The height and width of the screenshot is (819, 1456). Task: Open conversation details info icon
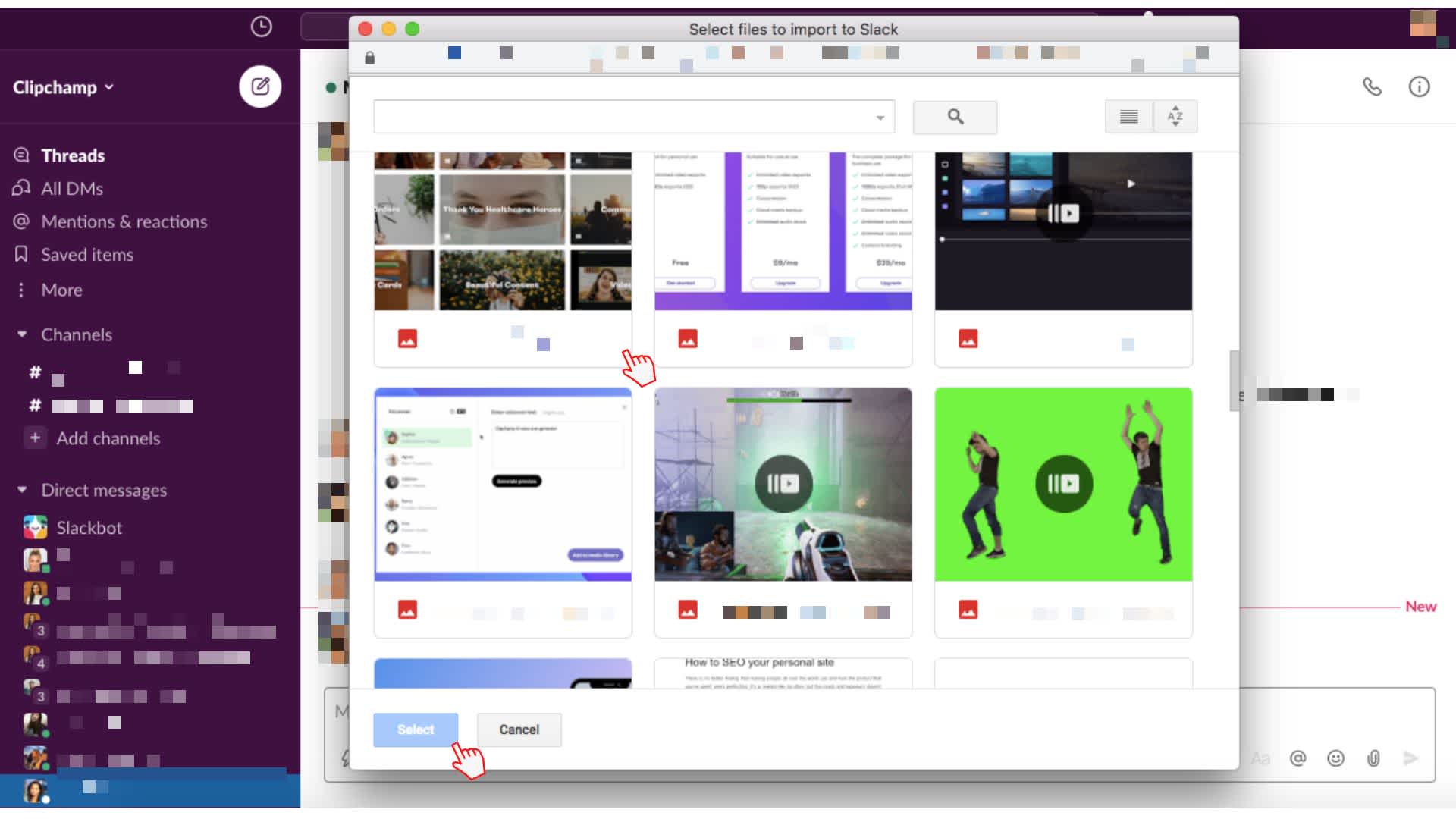pyautogui.click(x=1419, y=86)
